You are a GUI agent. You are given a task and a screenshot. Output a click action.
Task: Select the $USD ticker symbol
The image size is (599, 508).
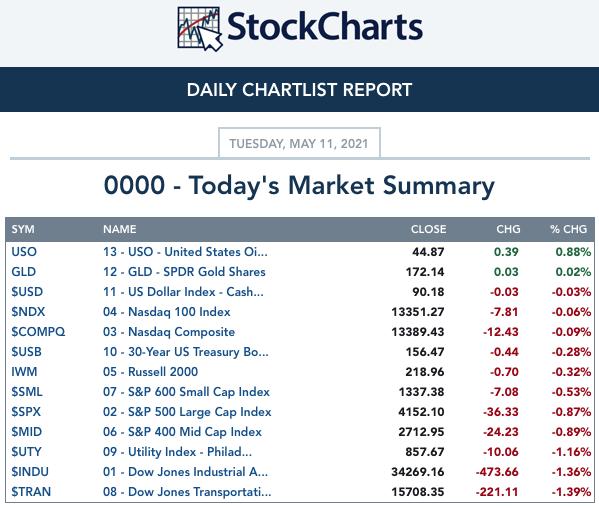click(x=27, y=292)
